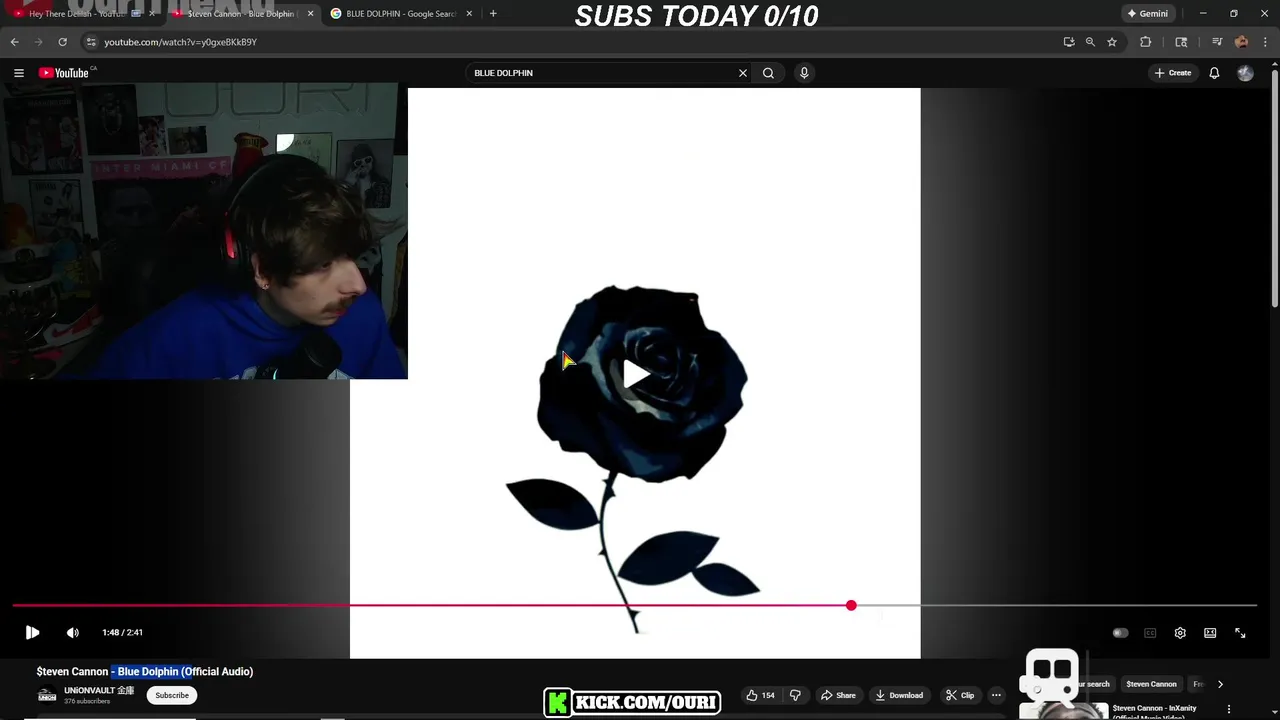
Task: Click the "376 subscribers" count text
Action: point(87,702)
